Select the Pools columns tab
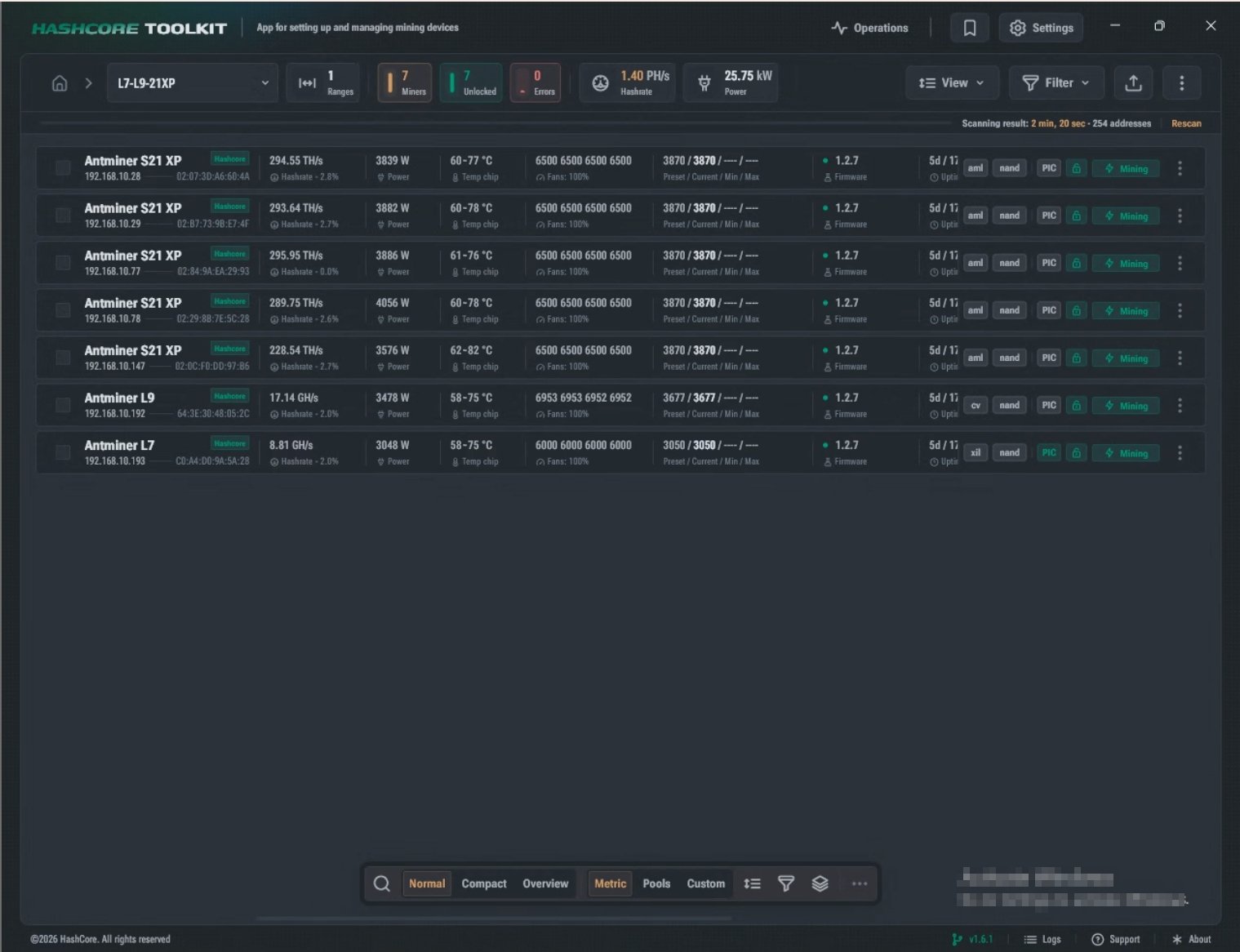 (656, 883)
